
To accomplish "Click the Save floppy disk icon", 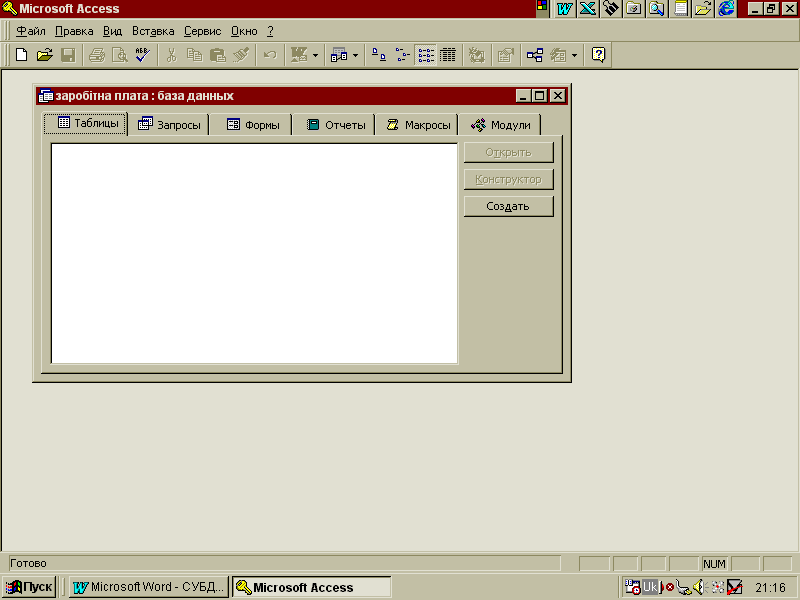I will (68, 55).
